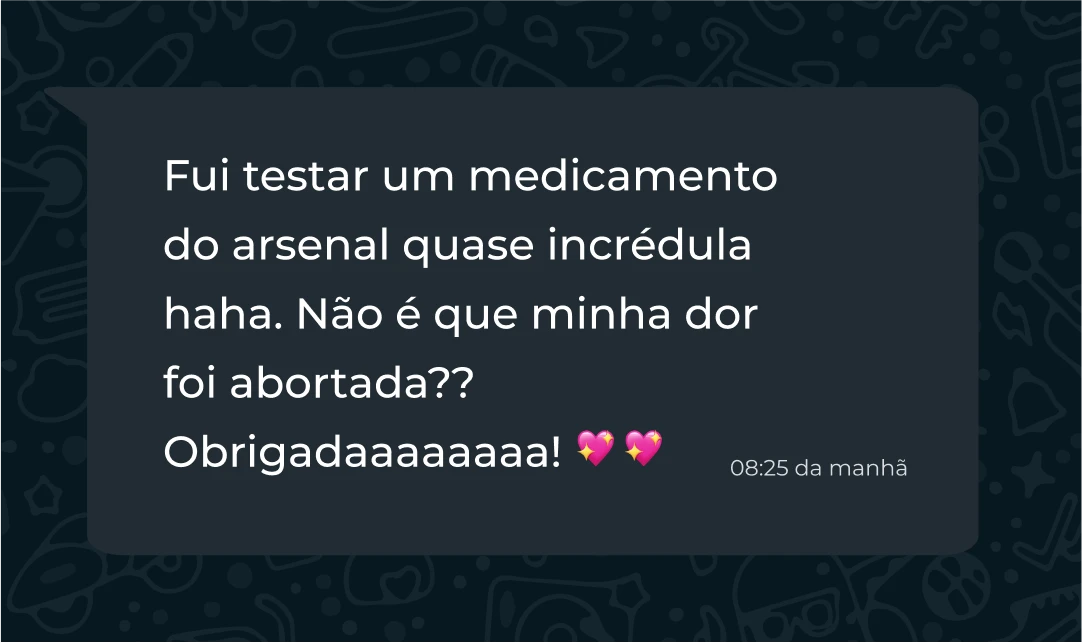Click the 08:25 da manhã timestamp

[818, 468]
